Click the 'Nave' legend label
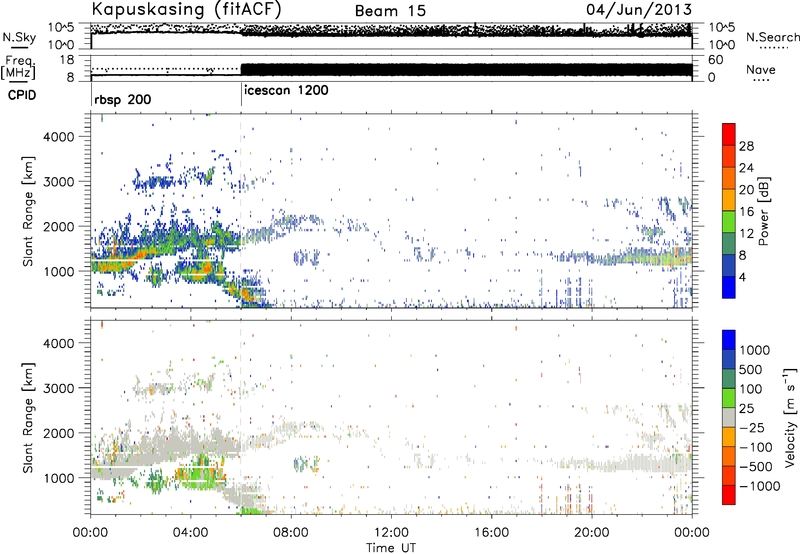This screenshot has width=800, height=554. coord(761,70)
